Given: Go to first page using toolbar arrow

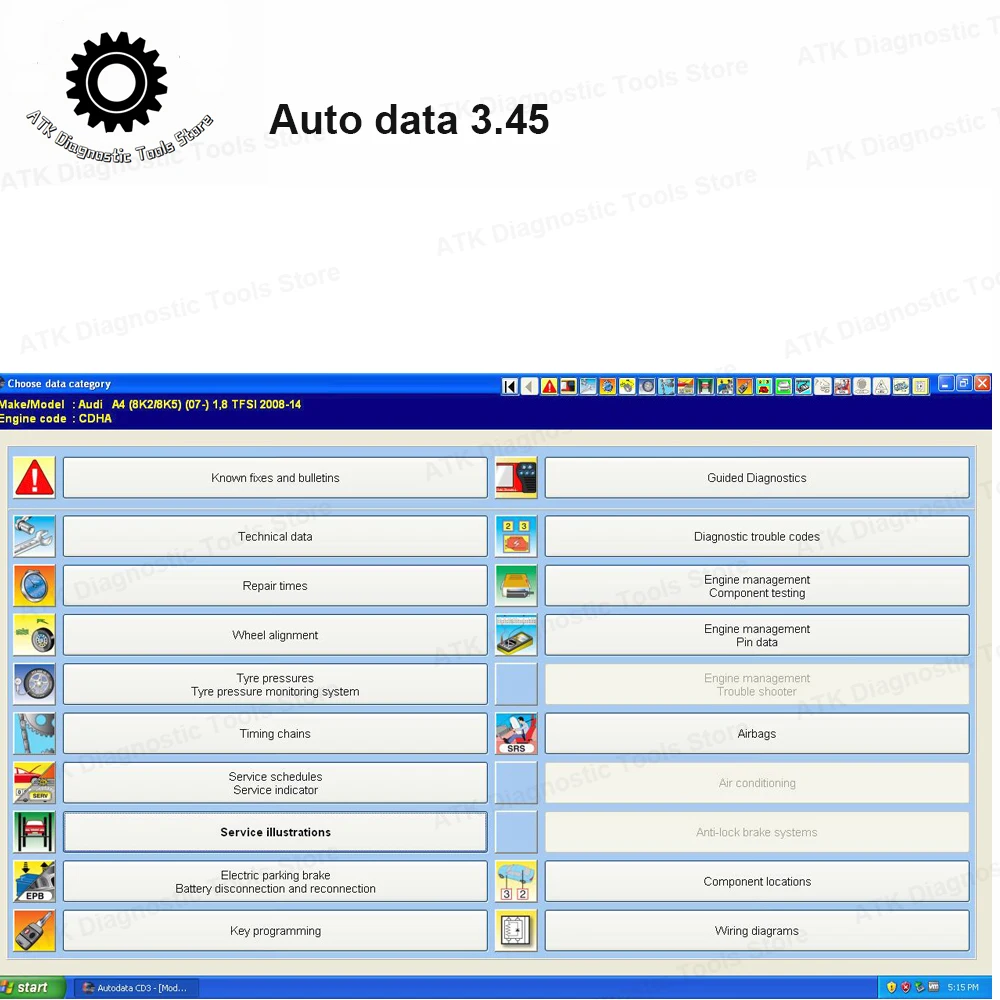Looking at the screenshot, I should (x=510, y=386).
